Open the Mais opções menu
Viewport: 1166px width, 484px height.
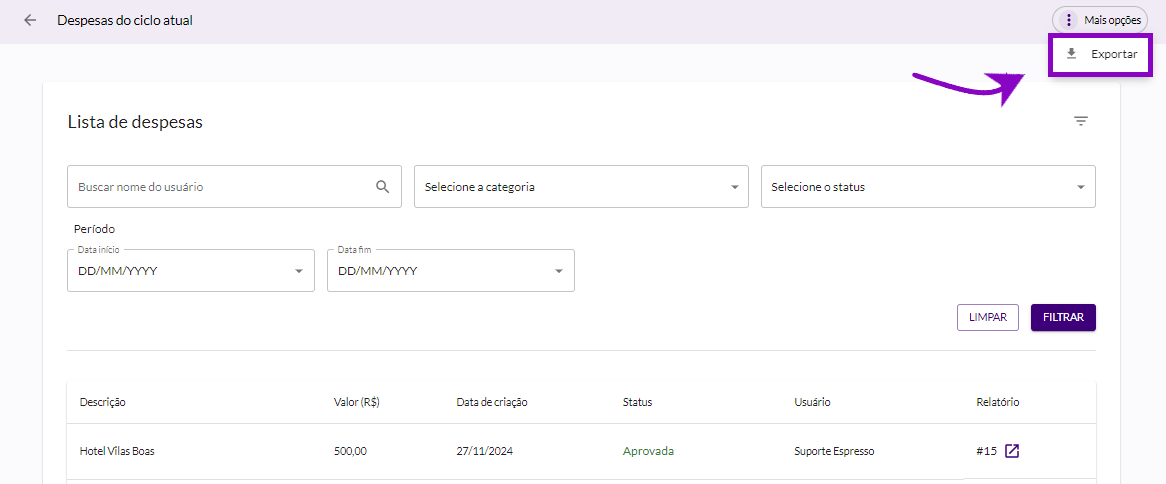tap(1099, 20)
